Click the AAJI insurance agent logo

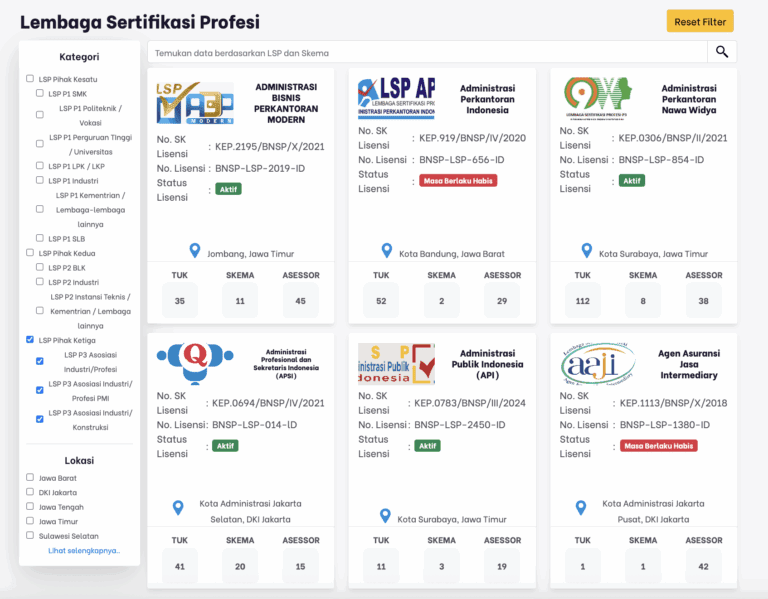tap(597, 363)
